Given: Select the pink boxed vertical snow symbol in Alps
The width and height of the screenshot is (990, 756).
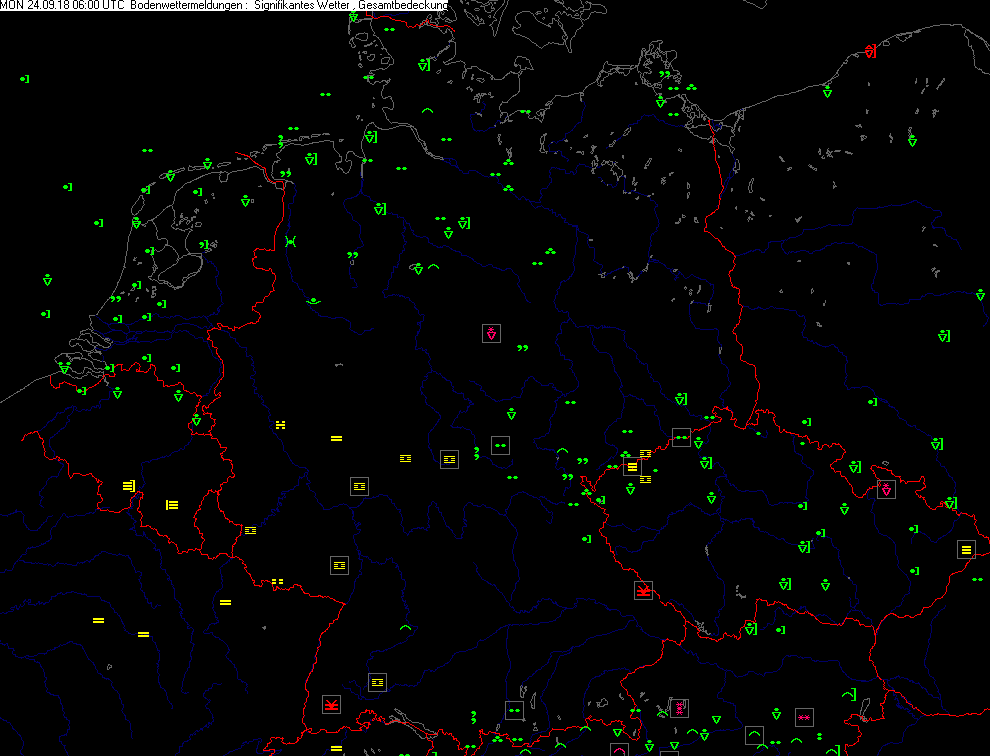Looking at the screenshot, I should (x=679, y=709).
